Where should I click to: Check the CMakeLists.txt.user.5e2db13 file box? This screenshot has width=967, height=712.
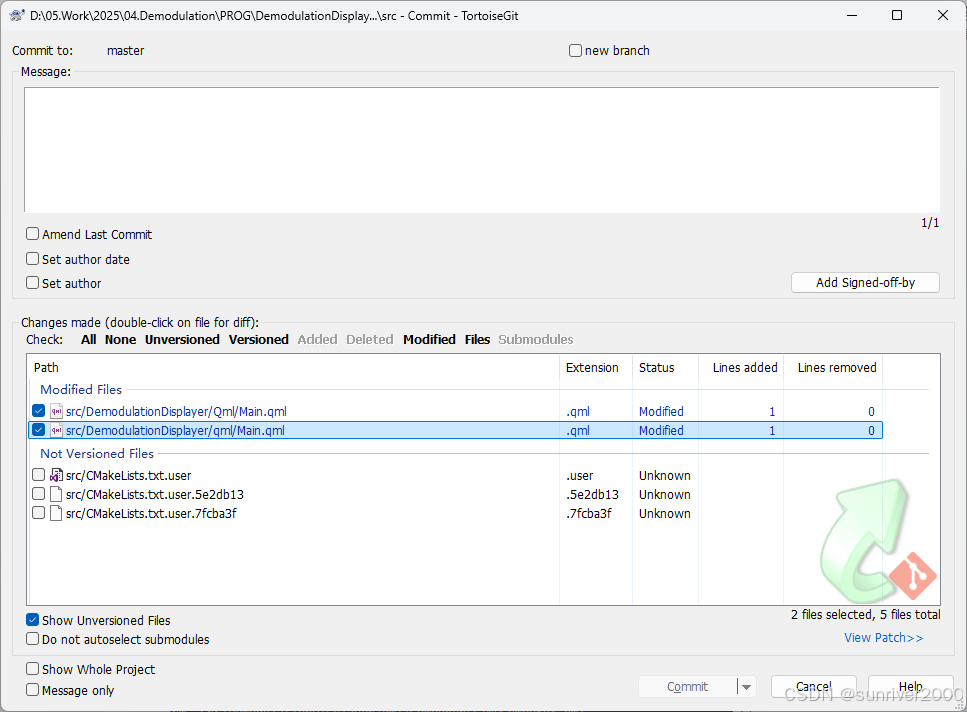coord(38,494)
